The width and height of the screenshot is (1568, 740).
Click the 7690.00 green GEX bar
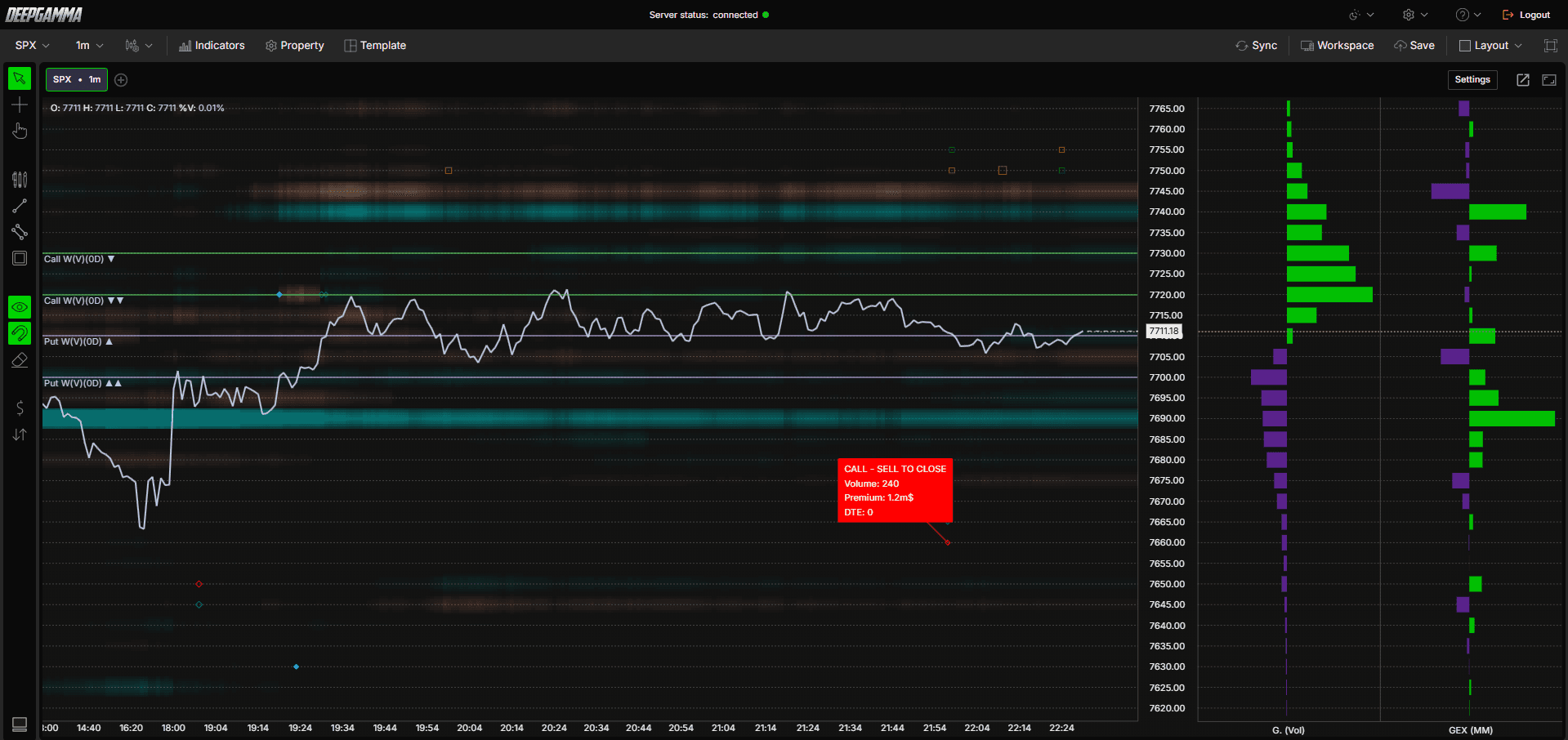[x=1512, y=418]
